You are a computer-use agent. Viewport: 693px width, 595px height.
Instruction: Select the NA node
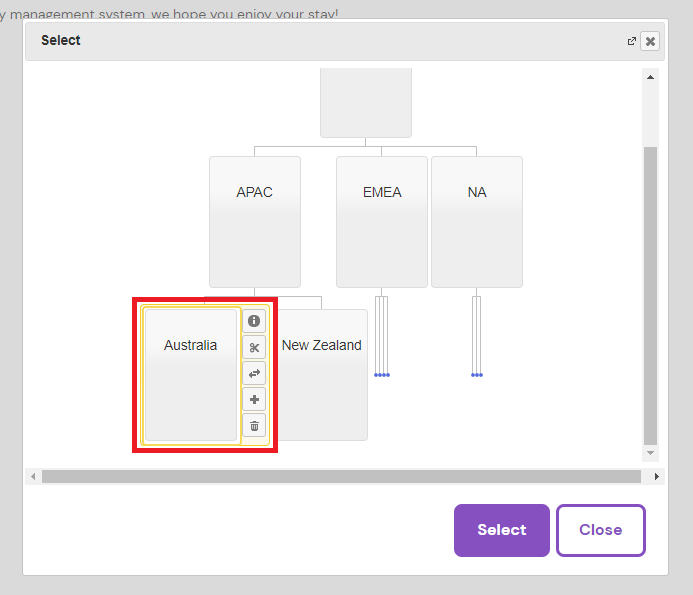click(476, 221)
